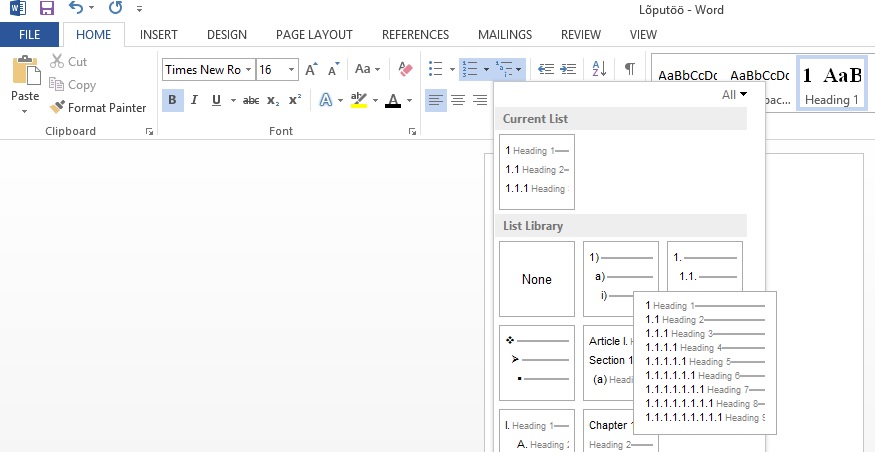Click the Text Effects glowing A icon

(x=326, y=100)
